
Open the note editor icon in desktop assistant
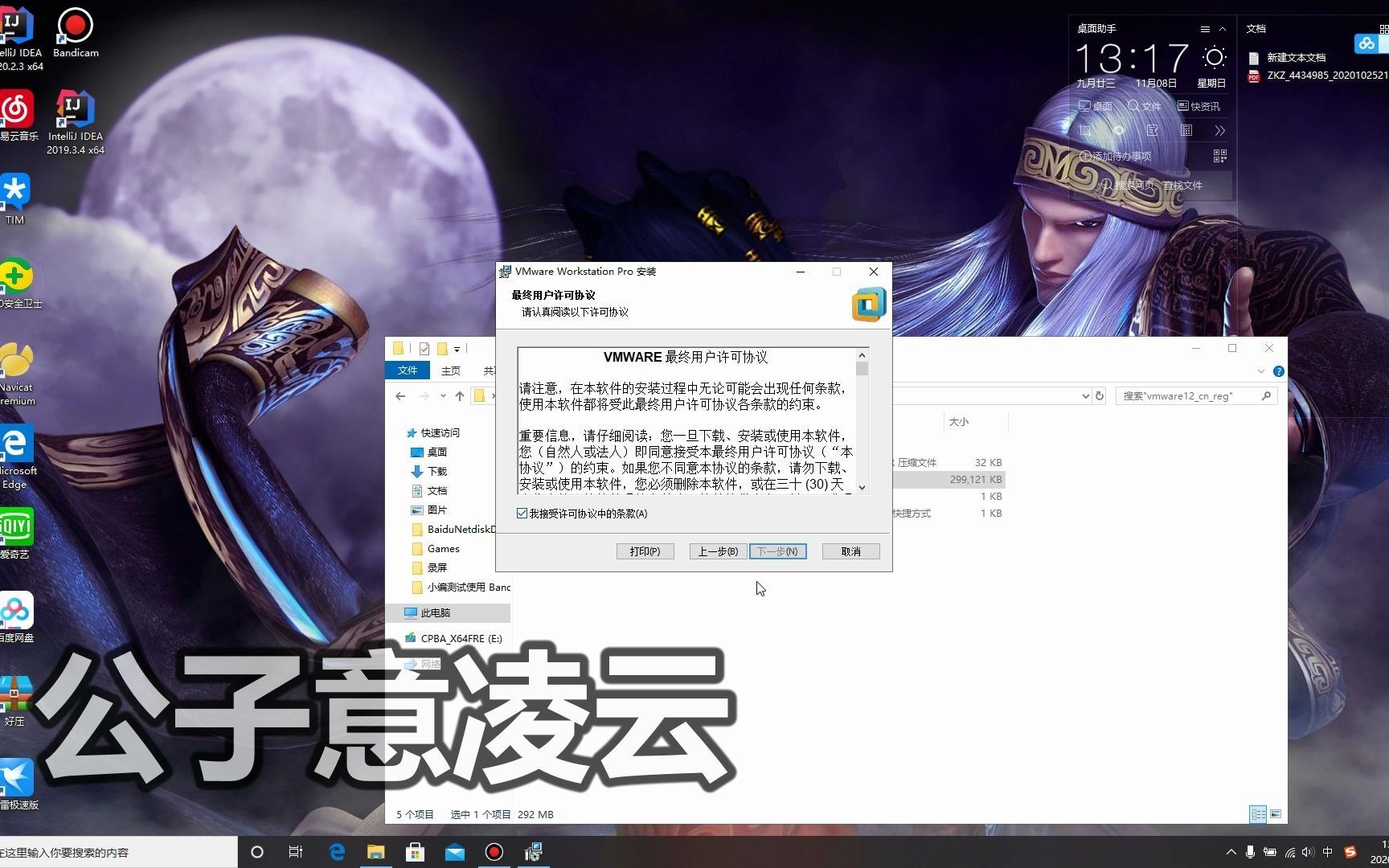pos(1152,130)
